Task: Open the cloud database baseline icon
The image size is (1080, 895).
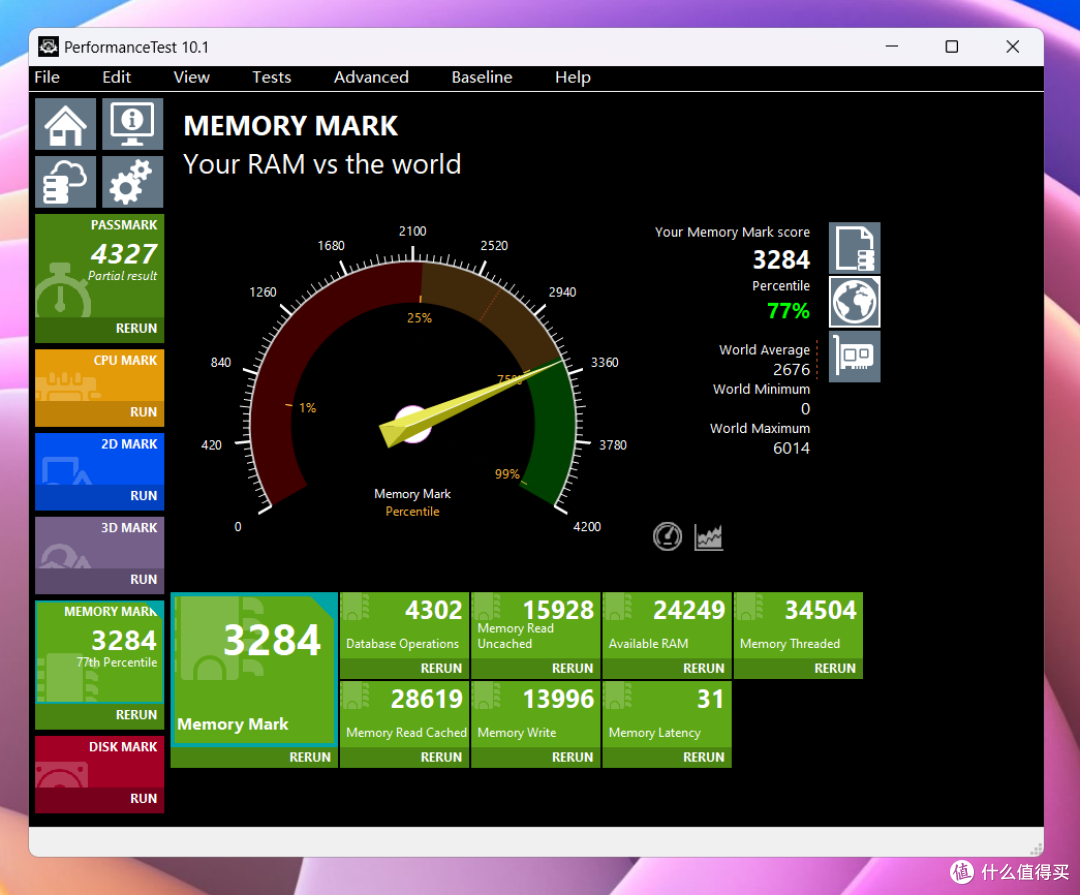Action: (65, 182)
